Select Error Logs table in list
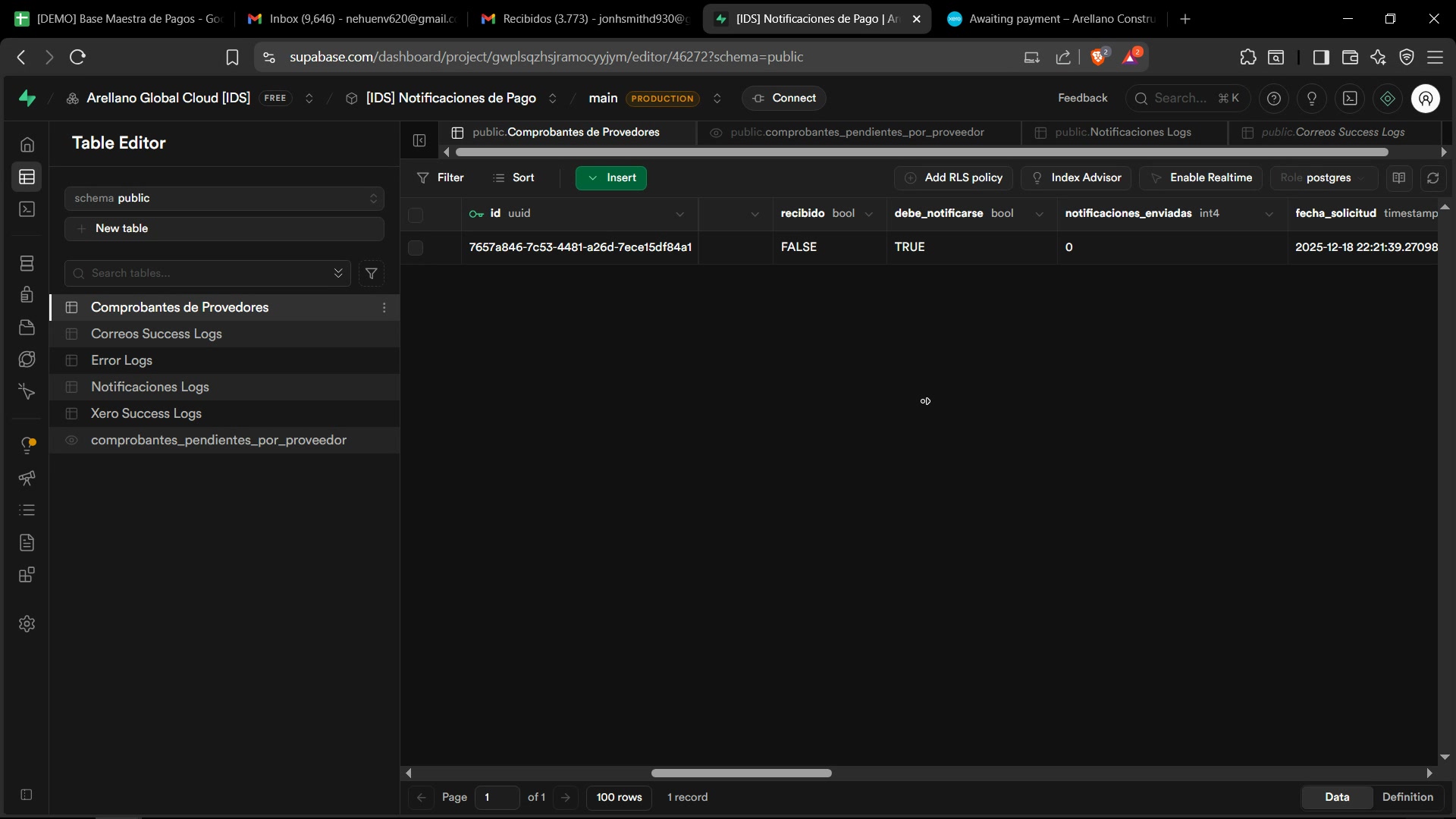This screenshot has height=819, width=1456. click(121, 360)
